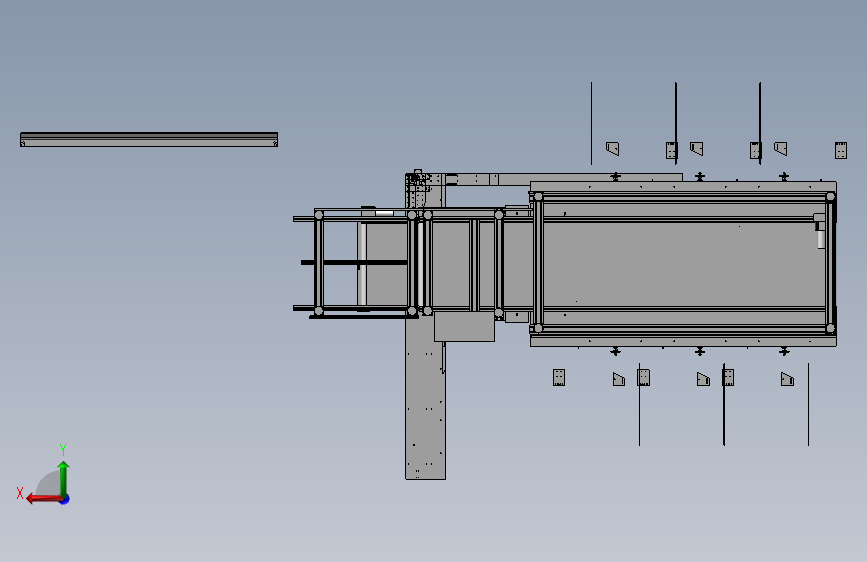867x562 pixels.
Task: Select the large conveyor belt surface on the right
Action: (683, 264)
